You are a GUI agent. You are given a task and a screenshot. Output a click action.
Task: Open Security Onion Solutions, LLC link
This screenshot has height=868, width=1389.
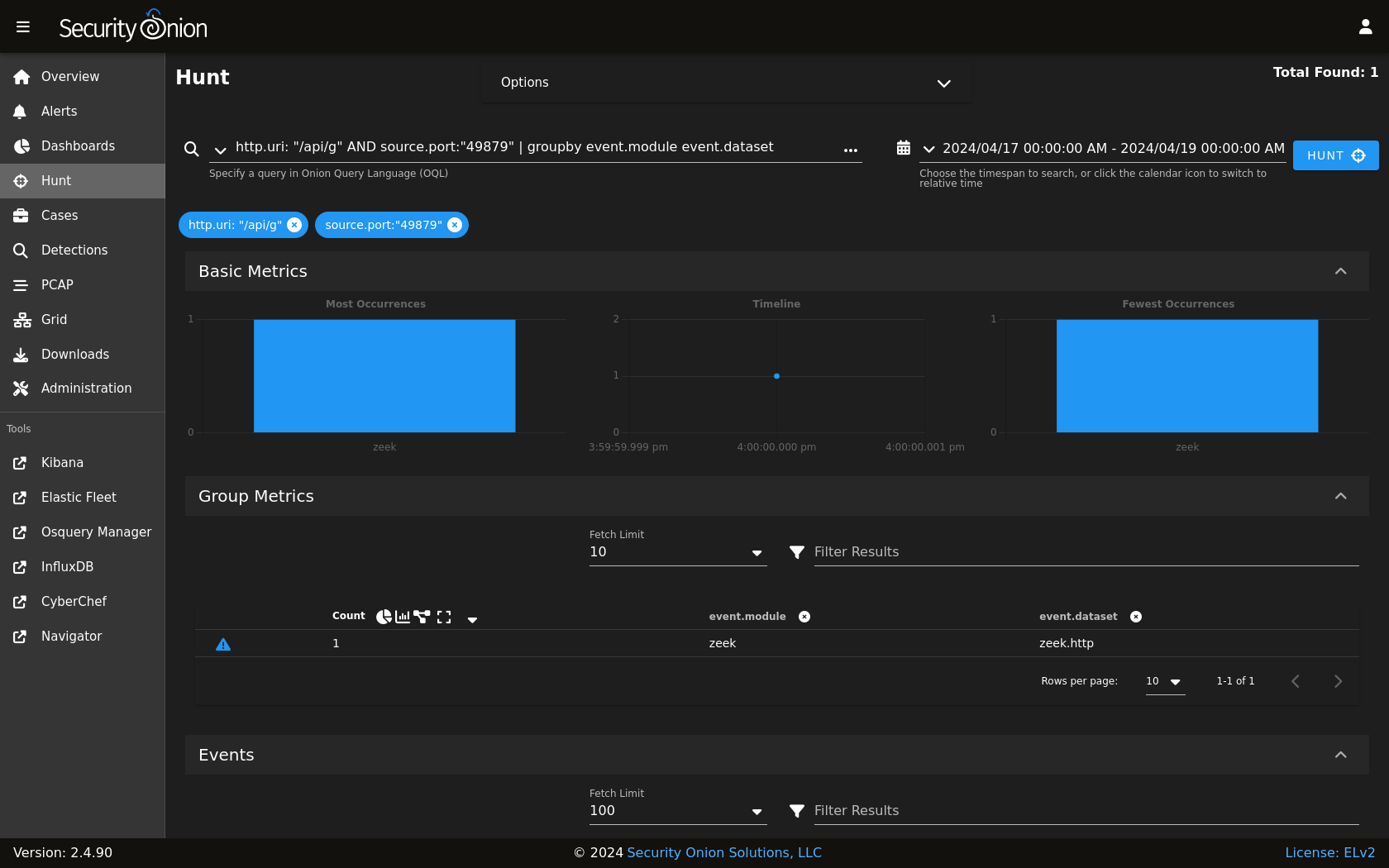[x=724, y=852]
